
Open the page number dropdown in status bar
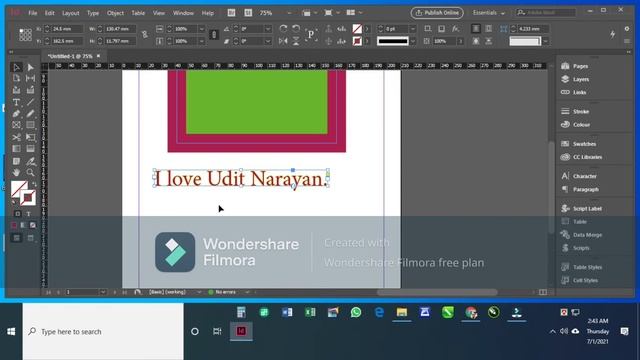tap(103, 292)
